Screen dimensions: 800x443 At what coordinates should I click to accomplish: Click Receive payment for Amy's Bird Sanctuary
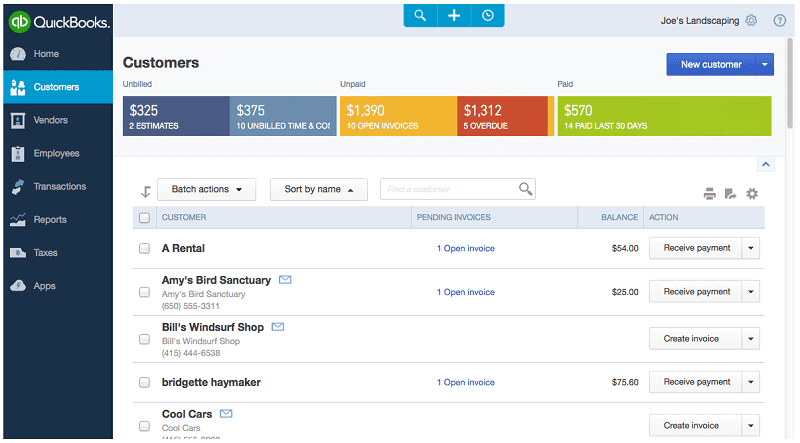pyautogui.click(x=696, y=292)
